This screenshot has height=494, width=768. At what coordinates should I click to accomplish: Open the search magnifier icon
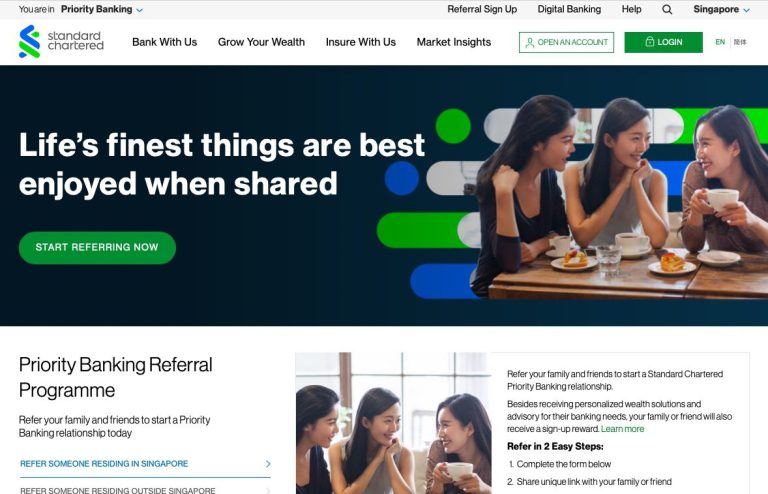point(667,9)
